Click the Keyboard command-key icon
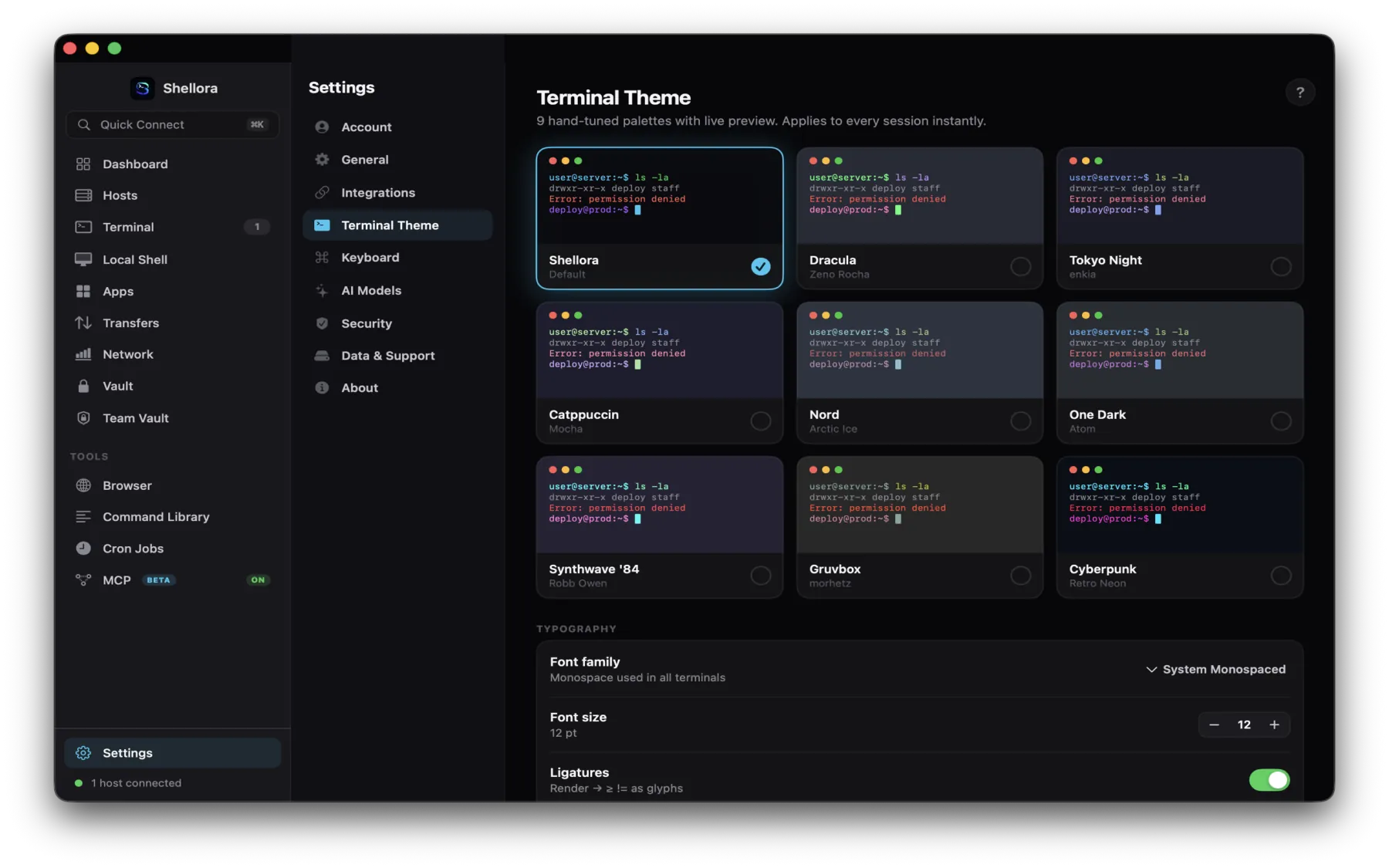Viewport: 1389px width, 868px height. click(x=322, y=258)
